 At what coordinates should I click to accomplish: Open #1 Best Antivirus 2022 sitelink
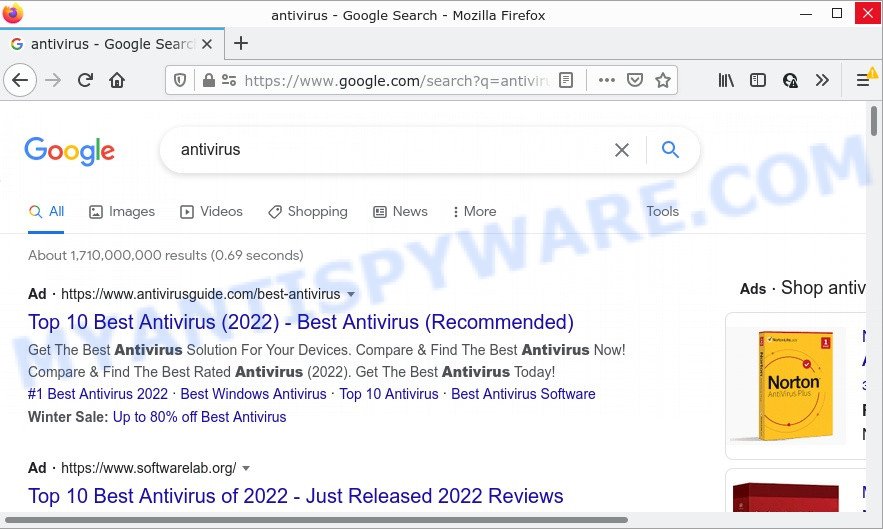[x=98, y=394]
